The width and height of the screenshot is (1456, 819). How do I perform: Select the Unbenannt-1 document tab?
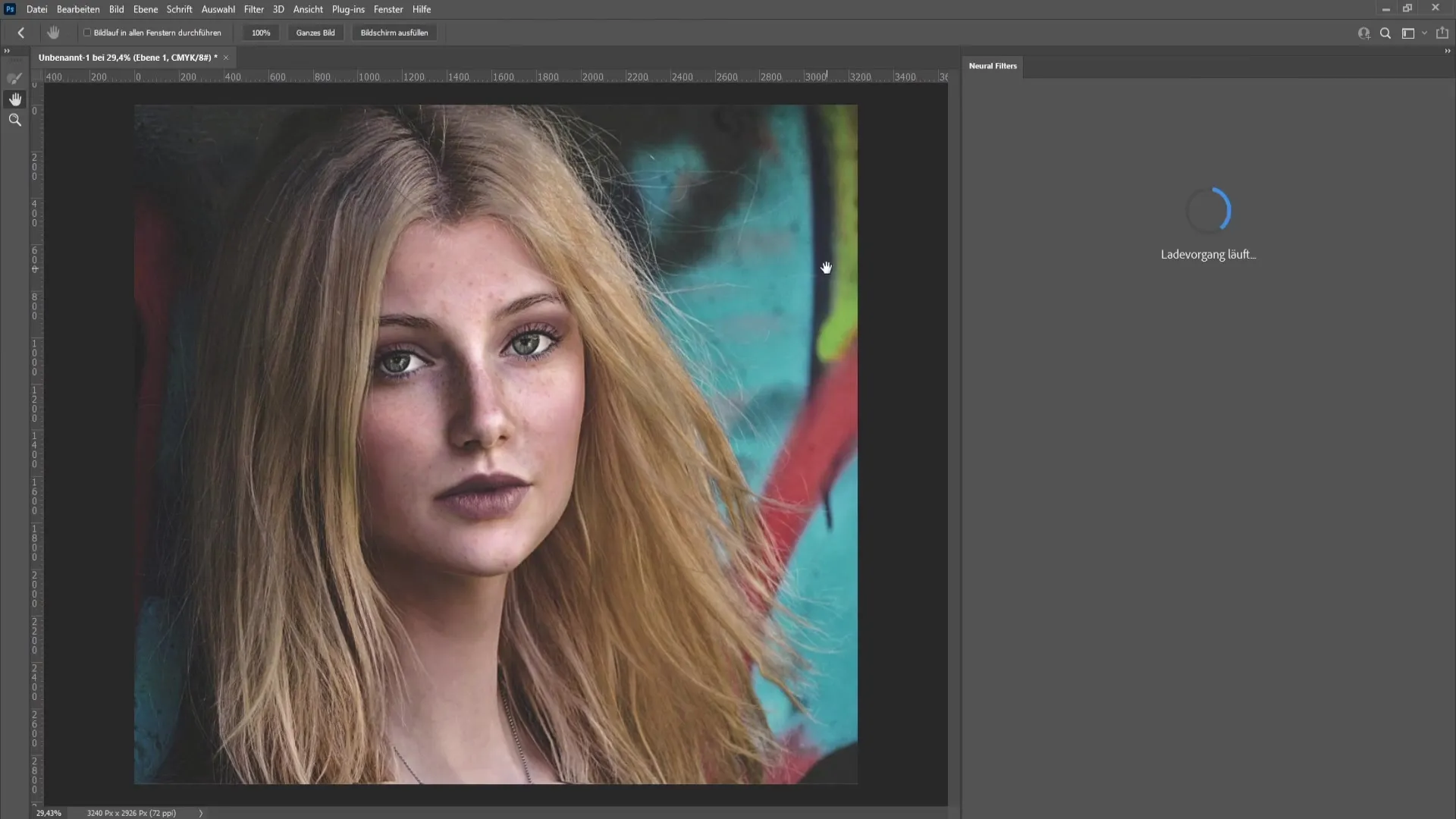pyautogui.click(x=127, y=58)
